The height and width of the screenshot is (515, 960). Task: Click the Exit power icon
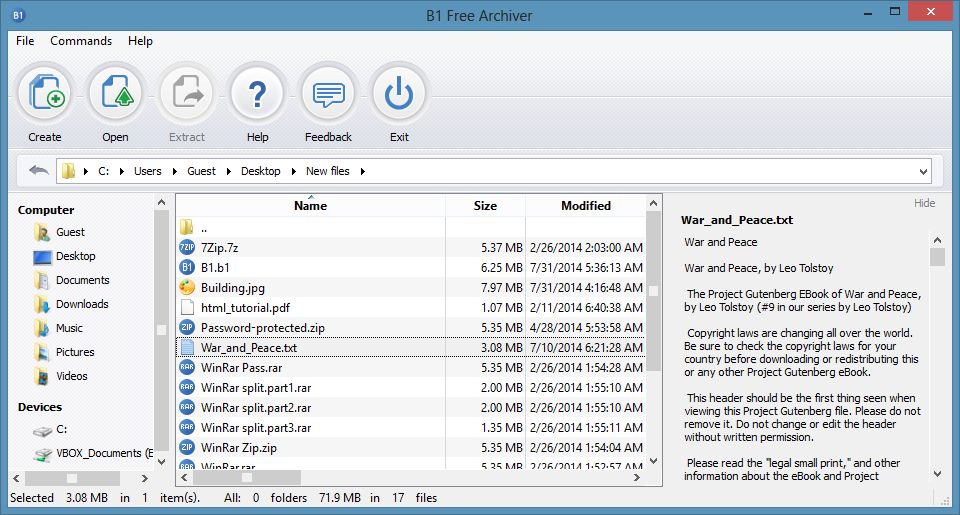399,94
